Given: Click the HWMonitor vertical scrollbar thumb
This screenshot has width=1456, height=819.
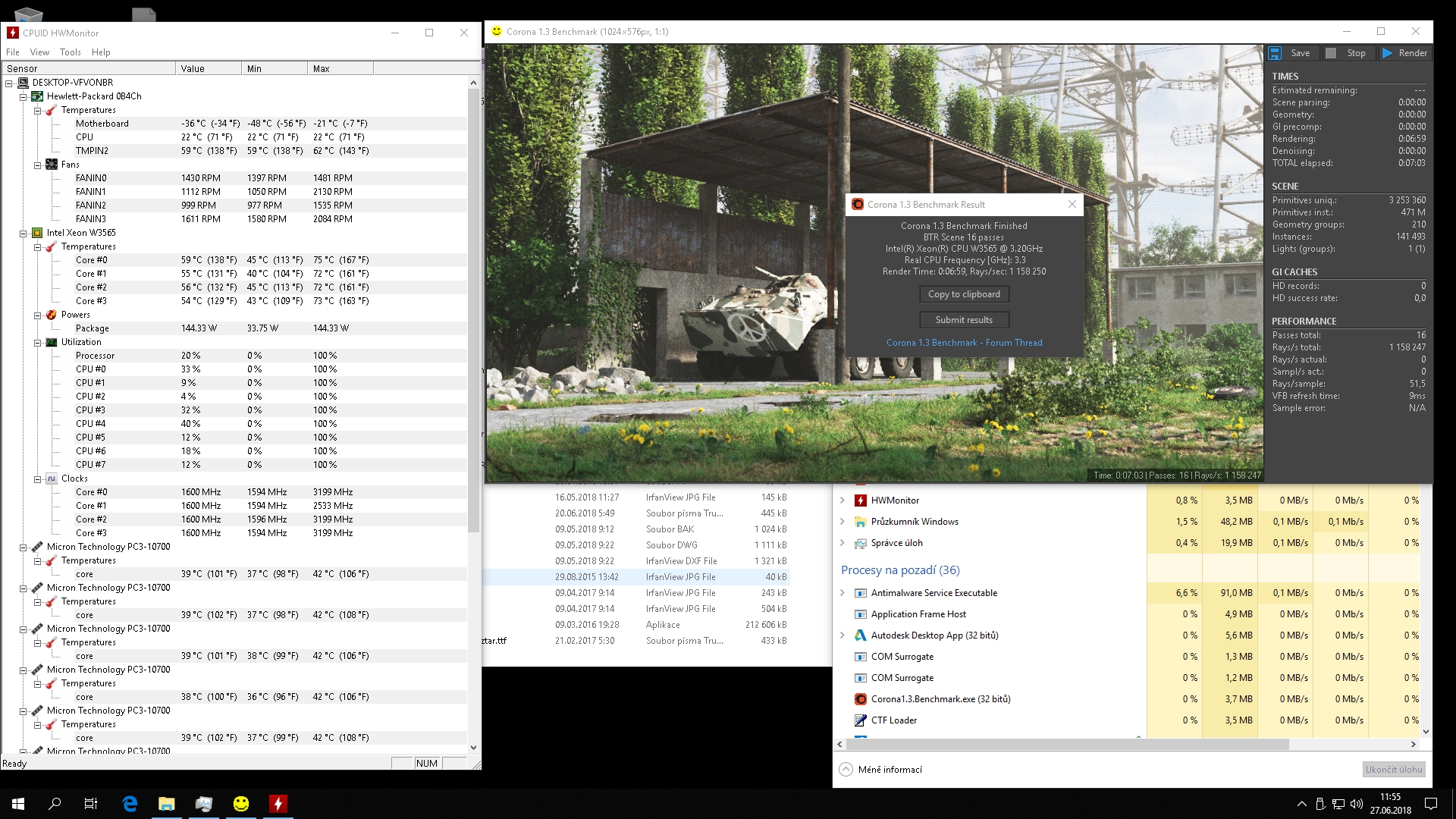Looking at the screenshot, I should click(473, 311).
